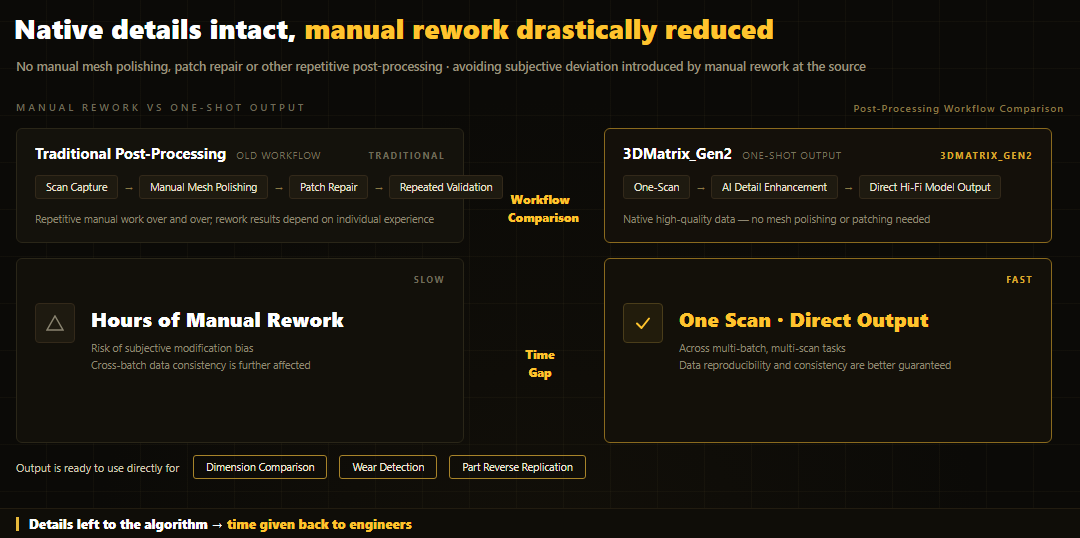Click the Post-Processing Workflow Comparison caption
1080x538 pixels.
pos(958,109)
